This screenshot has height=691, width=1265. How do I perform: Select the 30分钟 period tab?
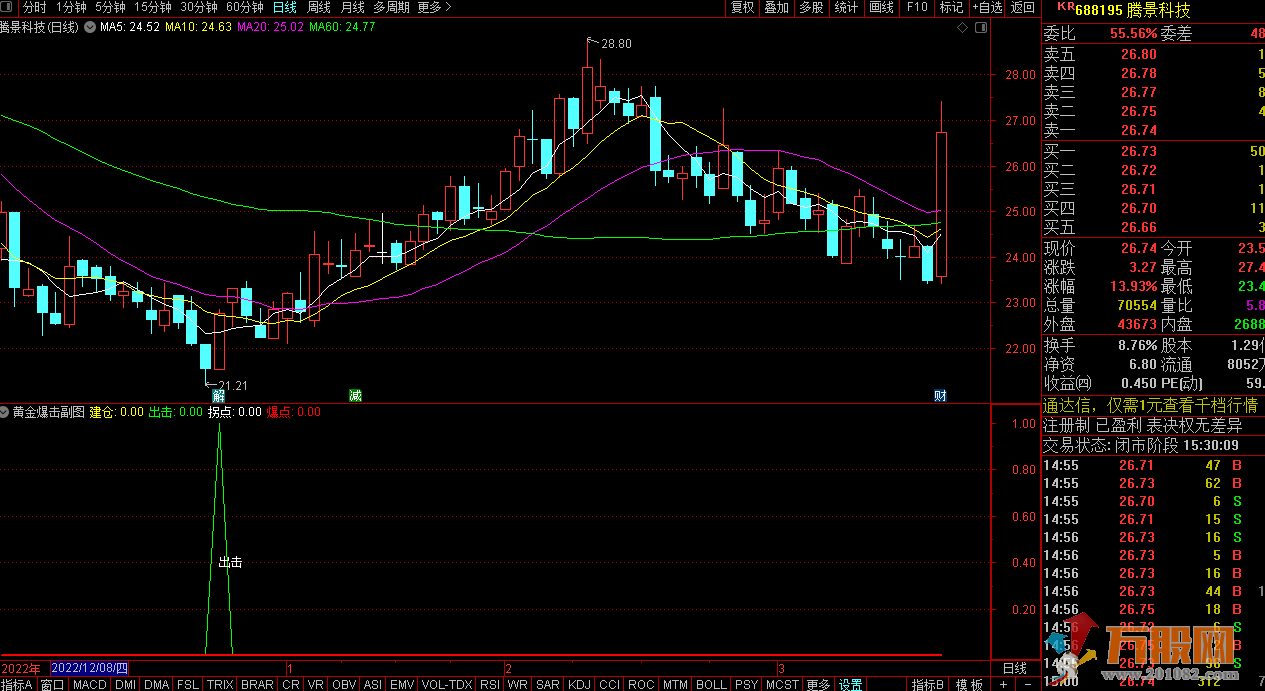click(199, 7)
